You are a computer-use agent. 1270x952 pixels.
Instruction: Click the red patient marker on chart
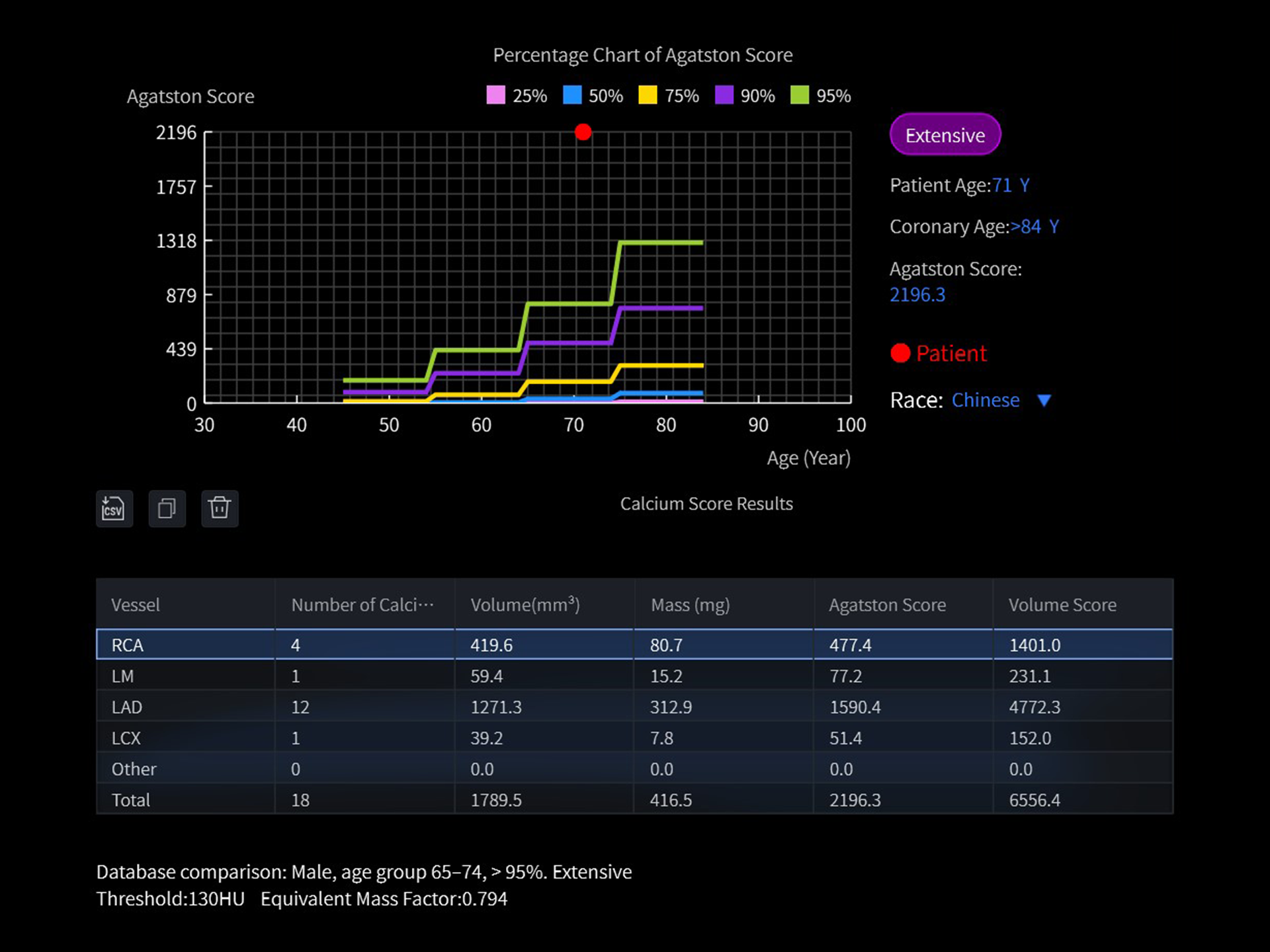[x=583, y=132]
